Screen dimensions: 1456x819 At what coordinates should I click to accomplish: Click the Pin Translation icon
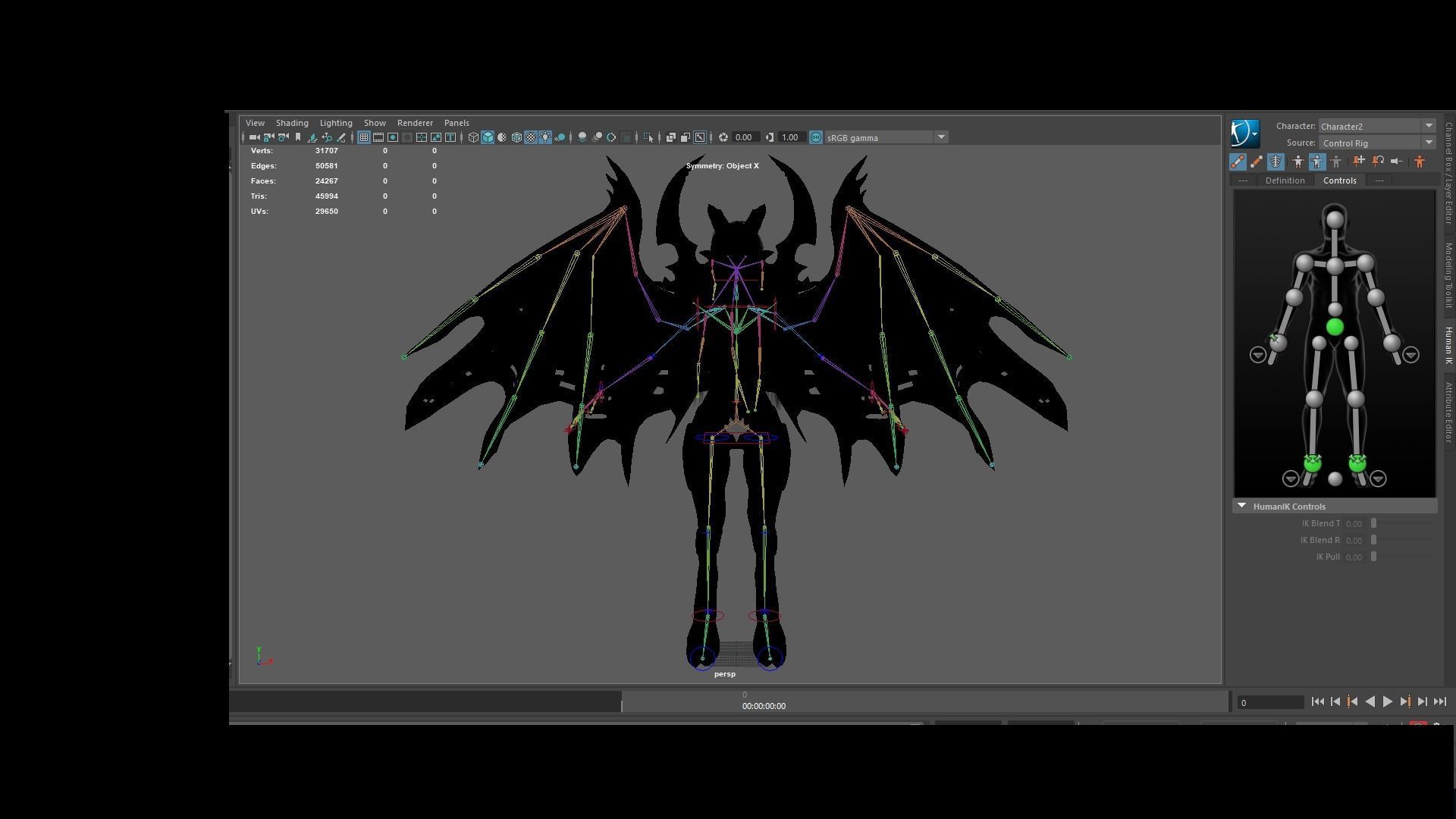1359,162
